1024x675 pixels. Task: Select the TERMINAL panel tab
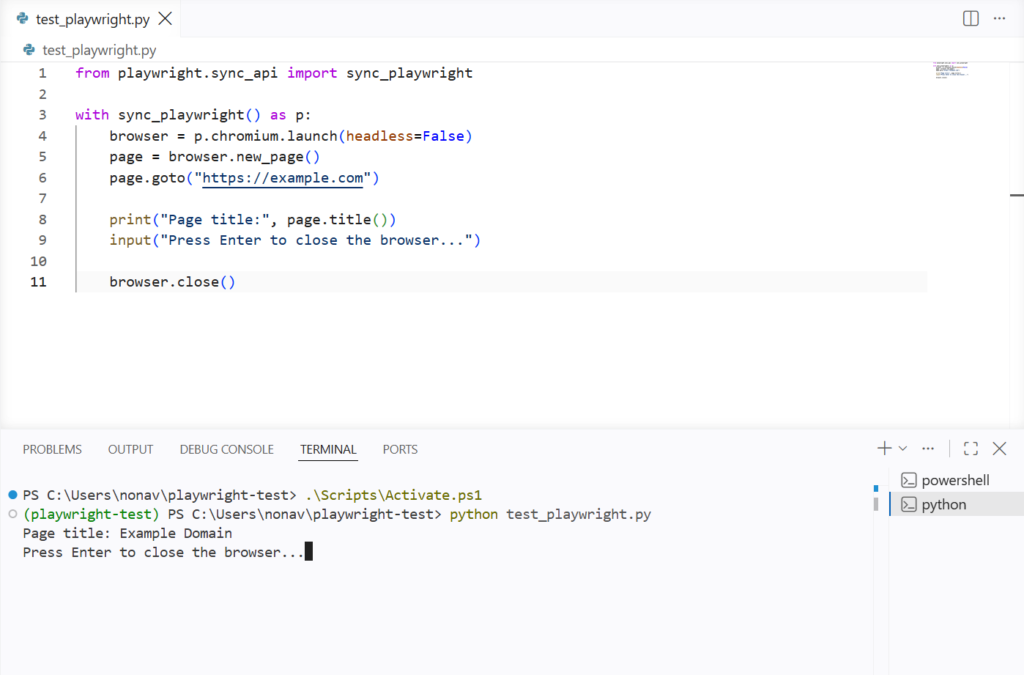point(328,449)
